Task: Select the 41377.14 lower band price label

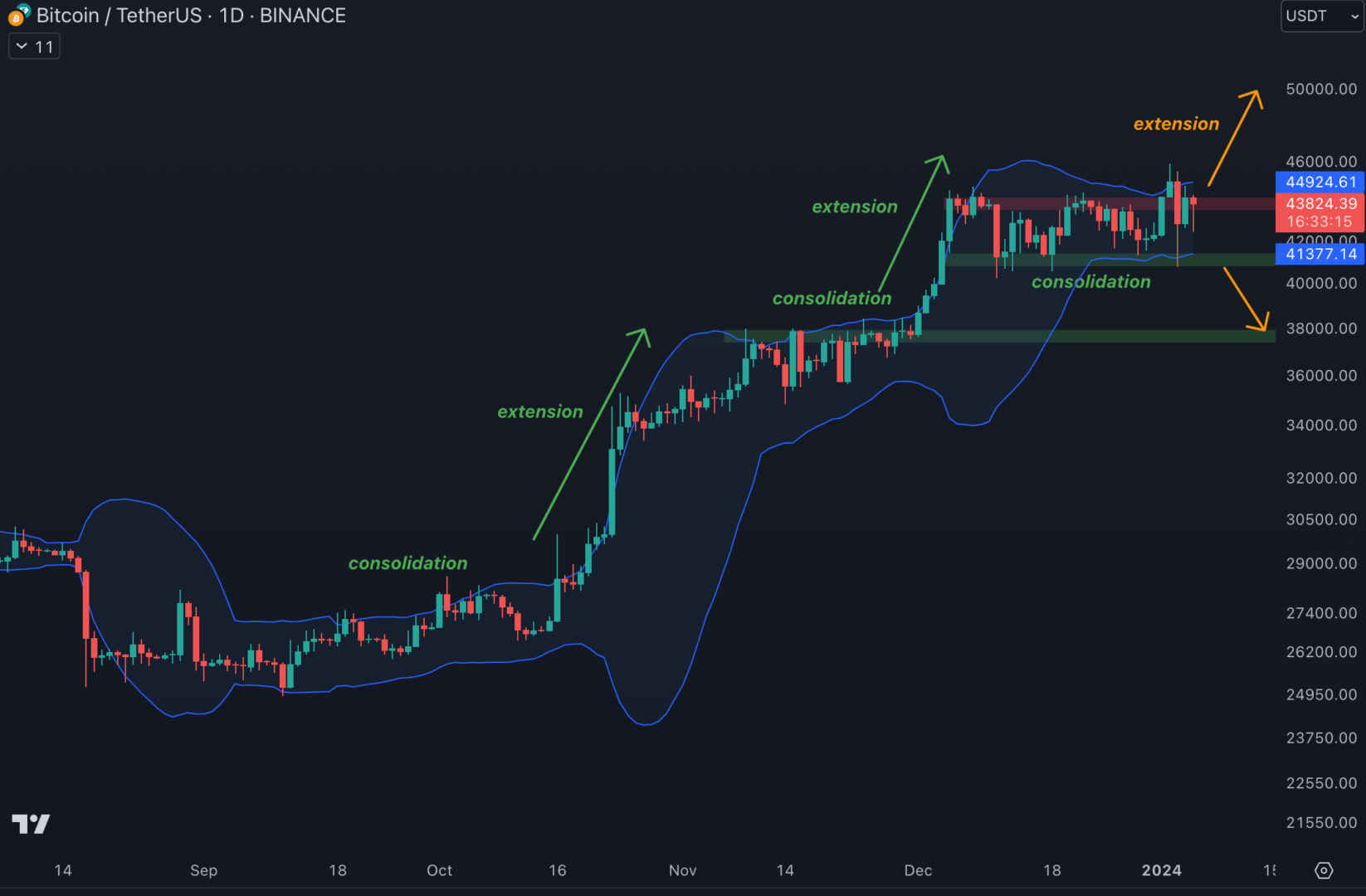Action: pos(1320,254)
